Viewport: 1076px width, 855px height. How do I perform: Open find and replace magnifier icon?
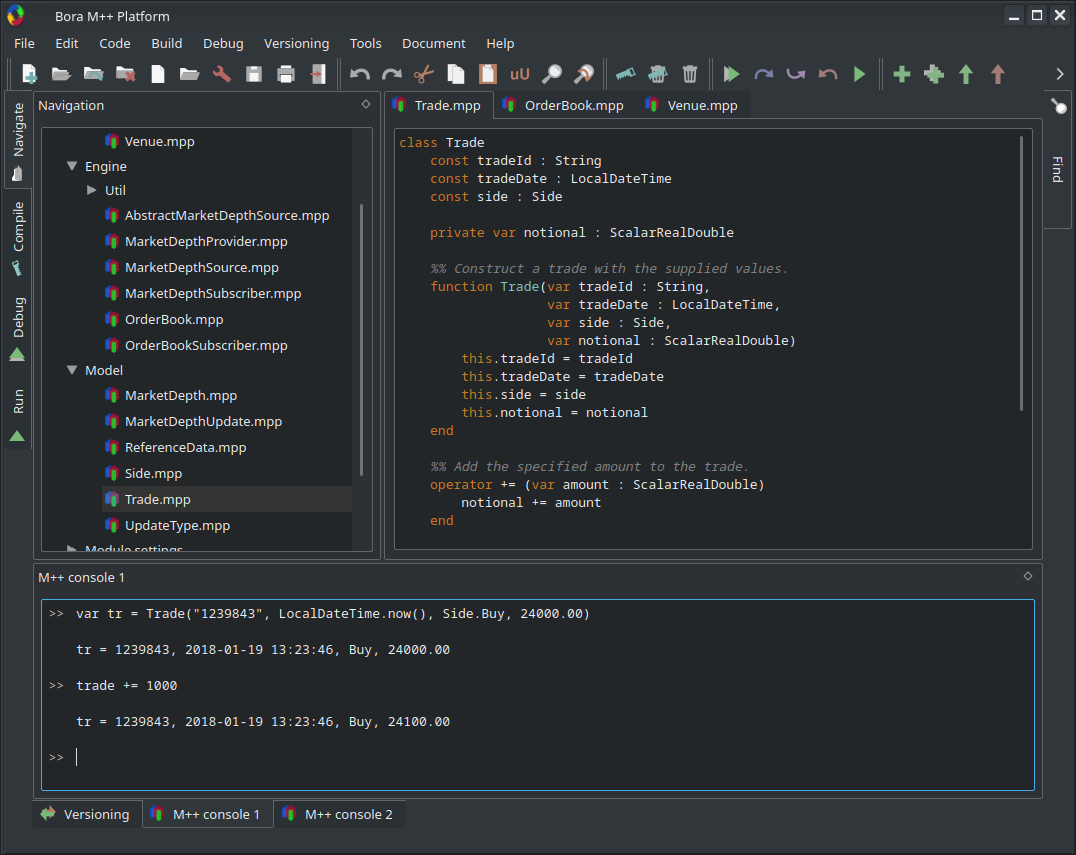[584, 74]
